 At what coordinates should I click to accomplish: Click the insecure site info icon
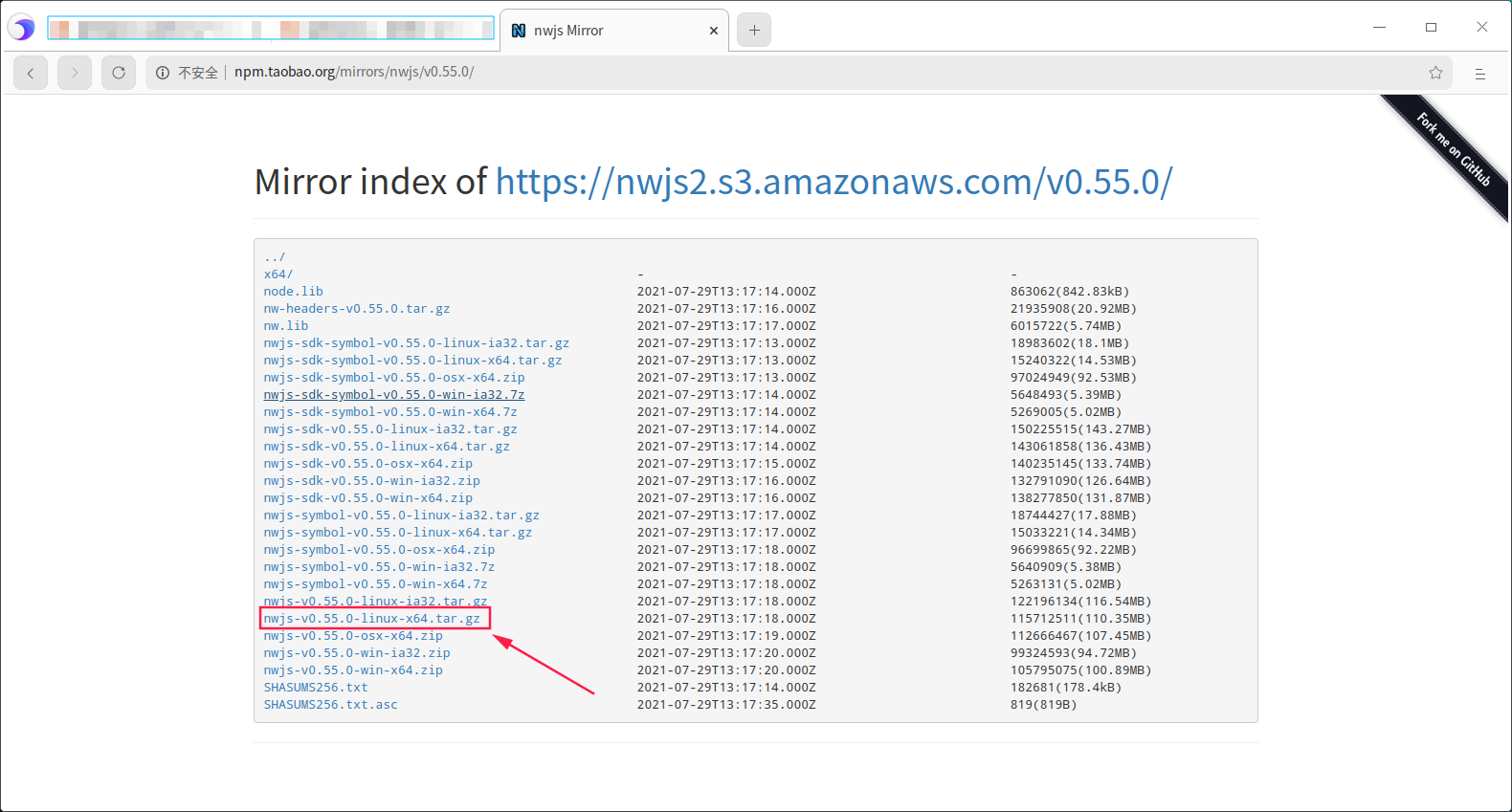[163, 73]
